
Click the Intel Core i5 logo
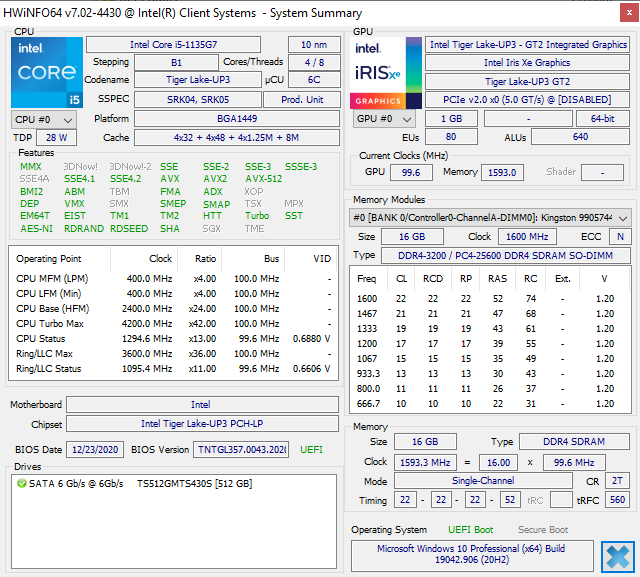pyautogui.click(x=46, y=72)
